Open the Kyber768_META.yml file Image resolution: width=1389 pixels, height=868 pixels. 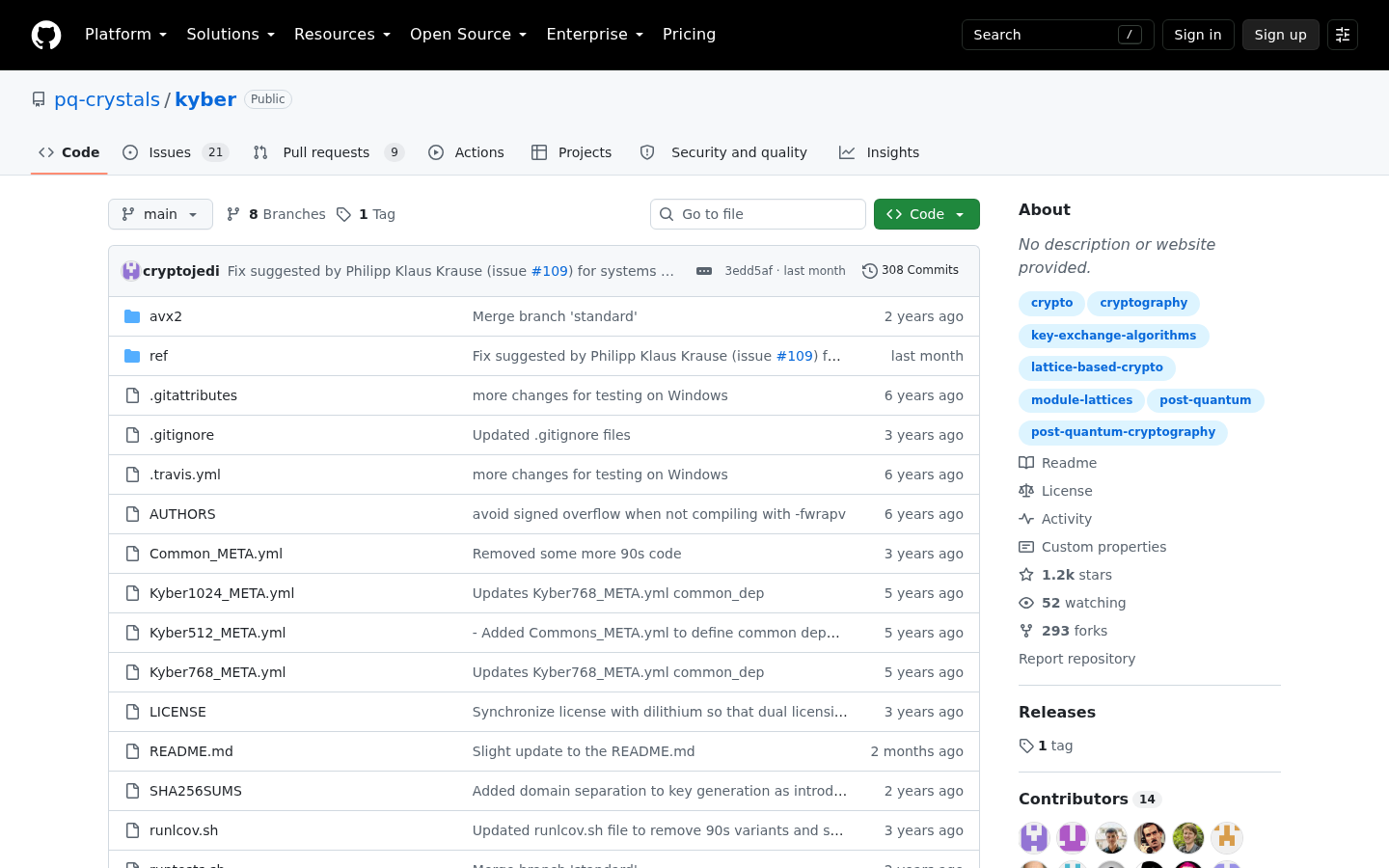tap(217, 672)
